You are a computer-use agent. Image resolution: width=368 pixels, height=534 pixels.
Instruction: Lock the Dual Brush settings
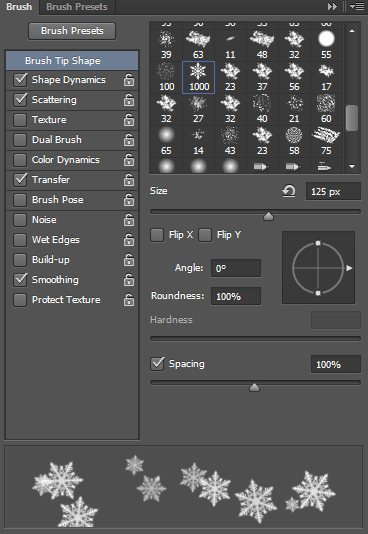[129, 140]
